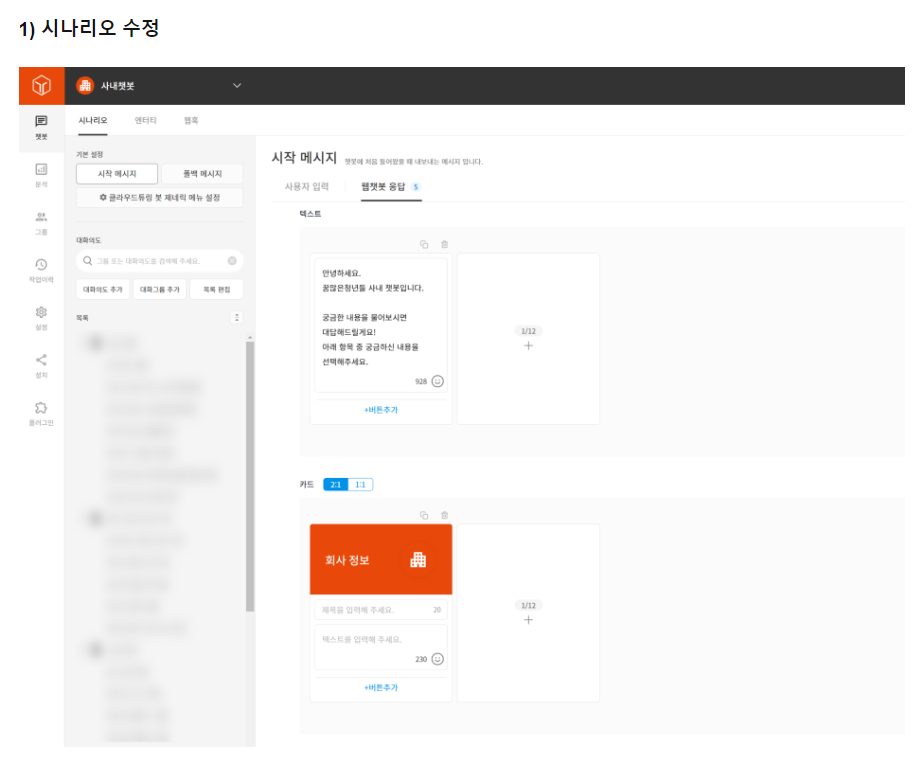Switch to the 웹챗봇 응답 tab
The image size is (923, 776).
[x=383, y=187]
